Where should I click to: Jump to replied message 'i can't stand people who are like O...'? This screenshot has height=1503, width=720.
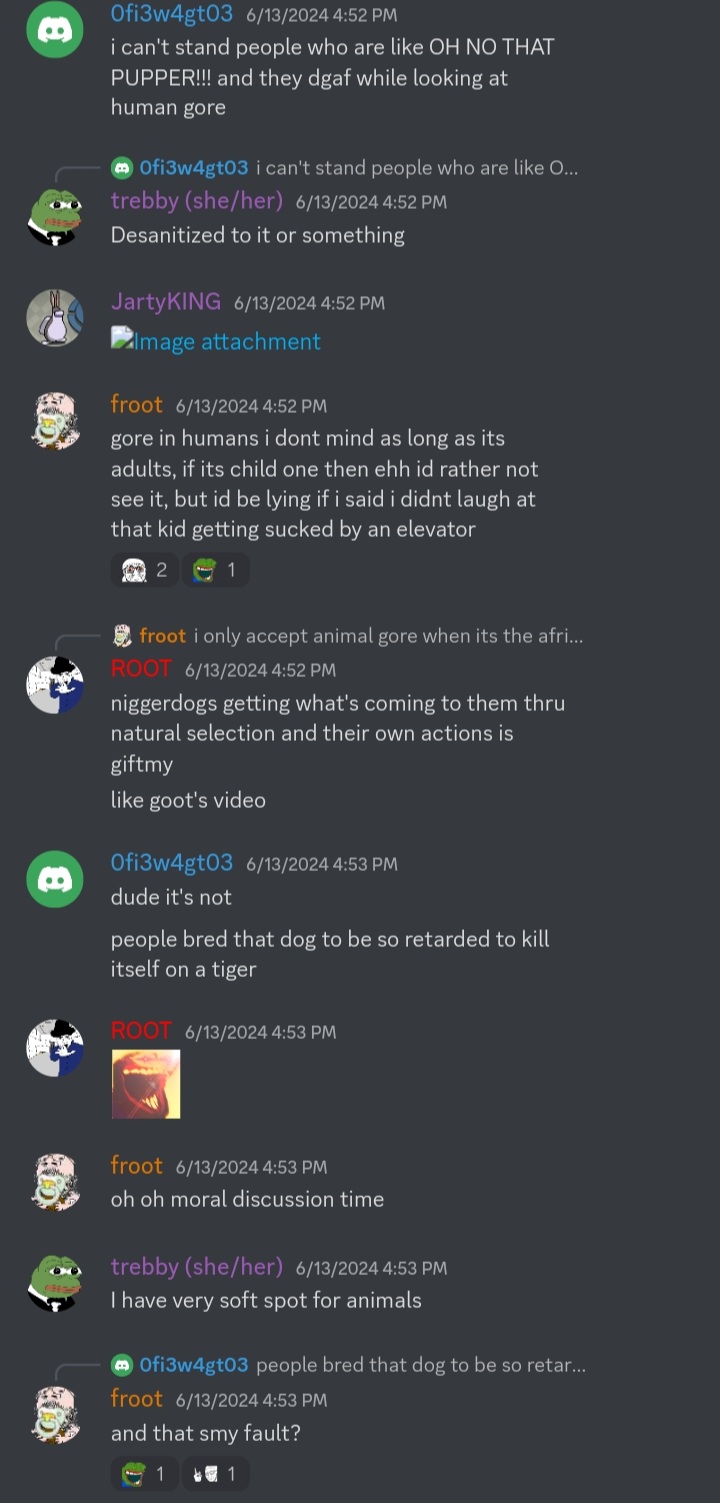tap(417, 167)
